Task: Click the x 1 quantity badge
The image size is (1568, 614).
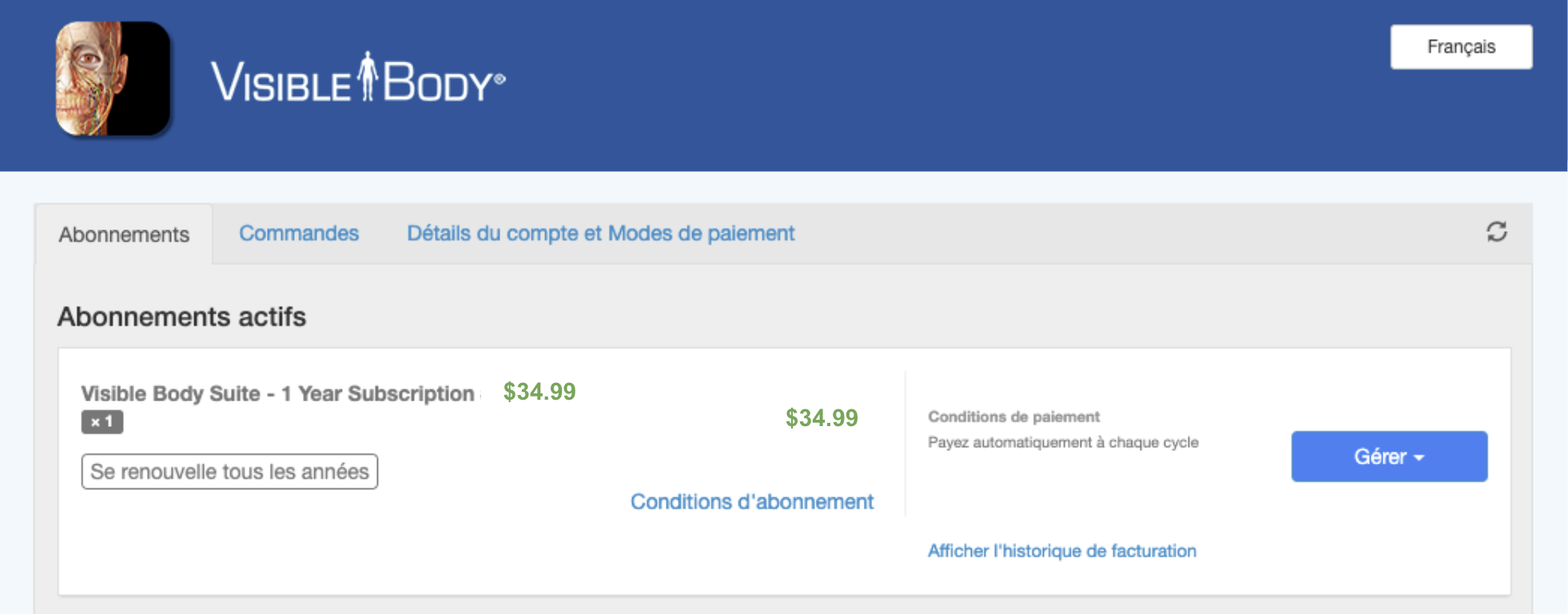Action: (x=102, y=421)
